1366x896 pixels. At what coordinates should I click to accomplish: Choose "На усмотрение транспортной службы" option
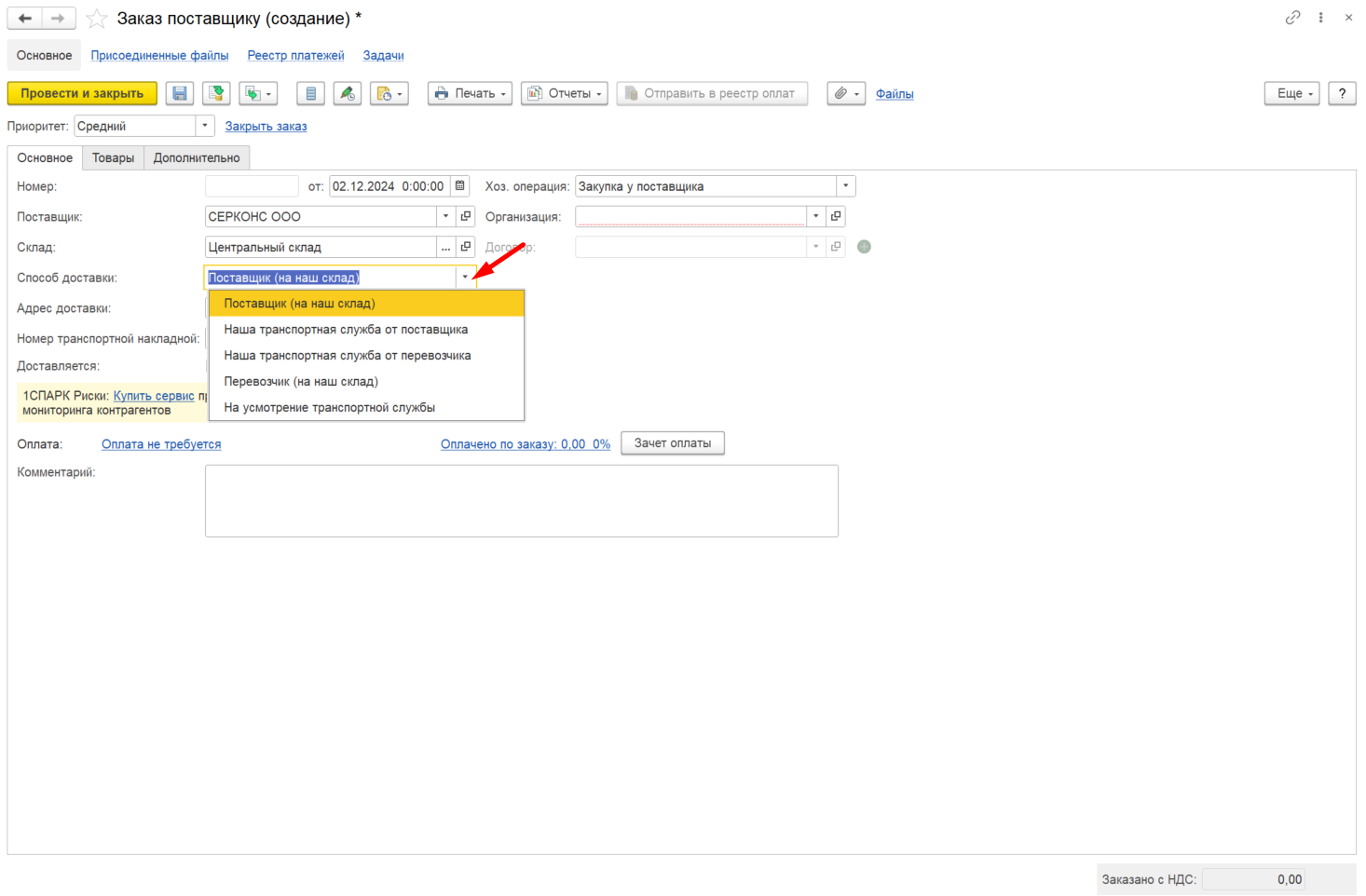(367, 408)
